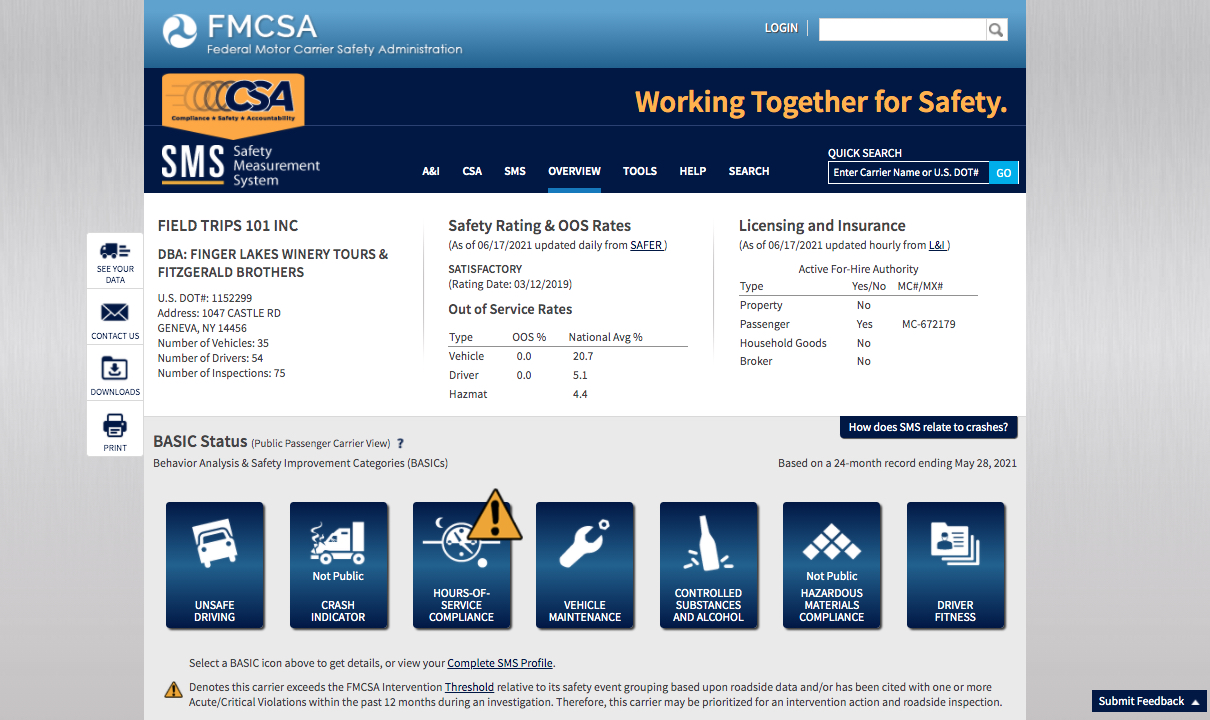Image resolution: width=1210 pixels, height=720 pixels.
Task: Click Vehicle national average 20.7 value
Action: [x=583, y=356]
